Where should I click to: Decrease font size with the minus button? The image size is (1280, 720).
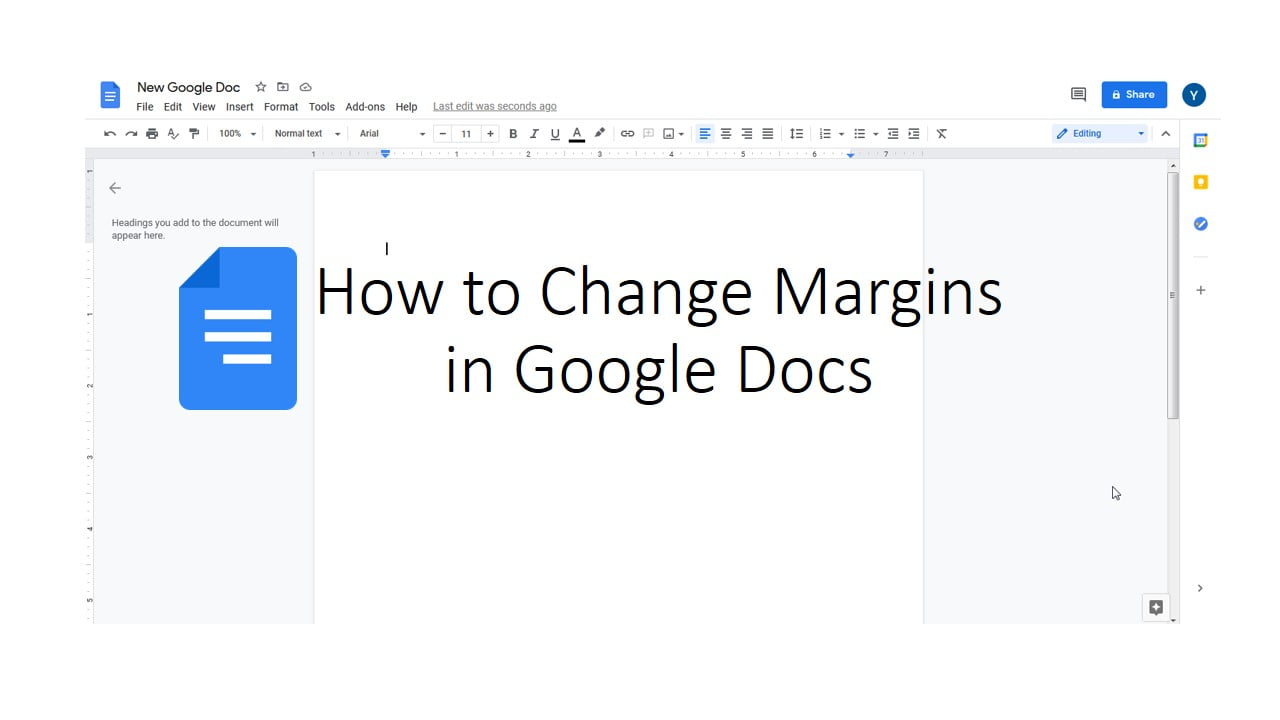pos(443,134)
